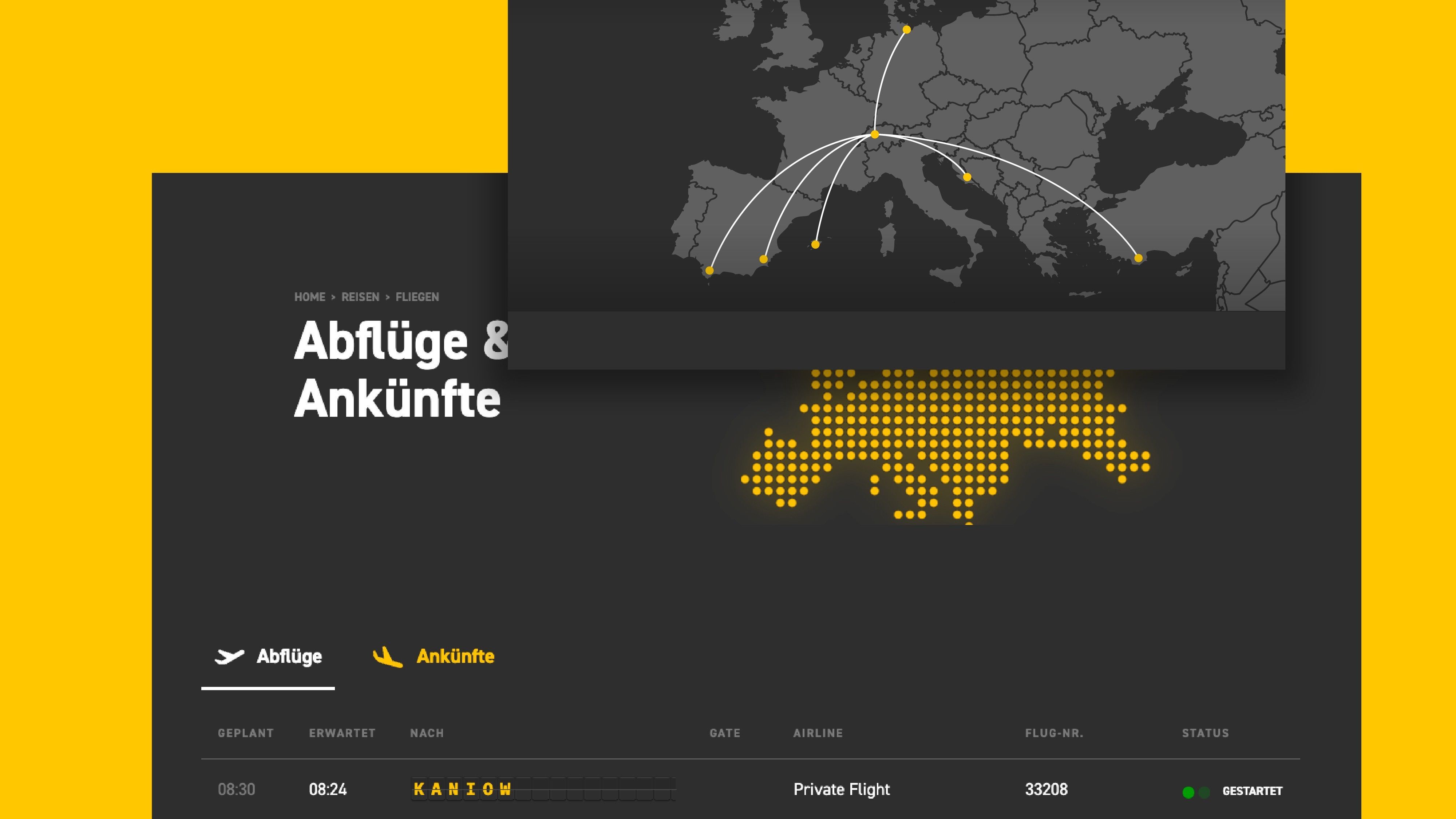Click the destination dot on the Balearic island

click(x=815, y=245)
